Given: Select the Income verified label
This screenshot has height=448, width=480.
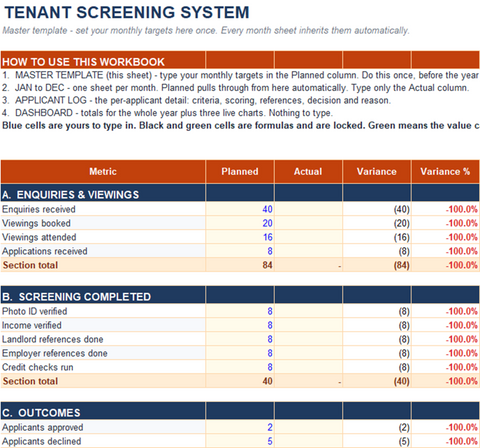Looking at the screenshot, I should pyautogui.click(x=32, y=325).
